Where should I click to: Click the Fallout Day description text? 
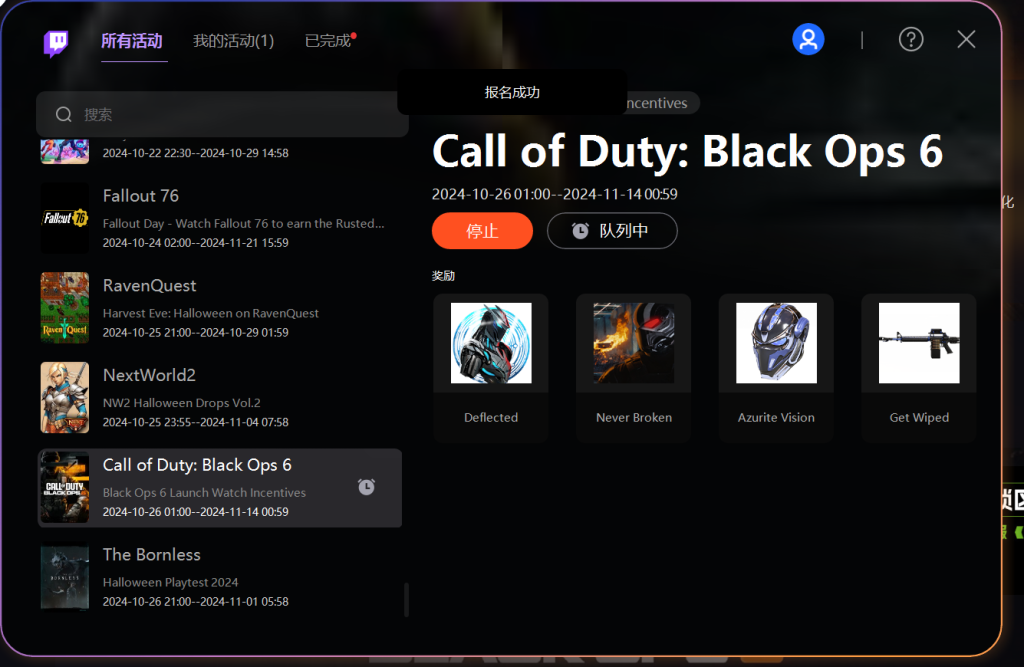[244, 223]
